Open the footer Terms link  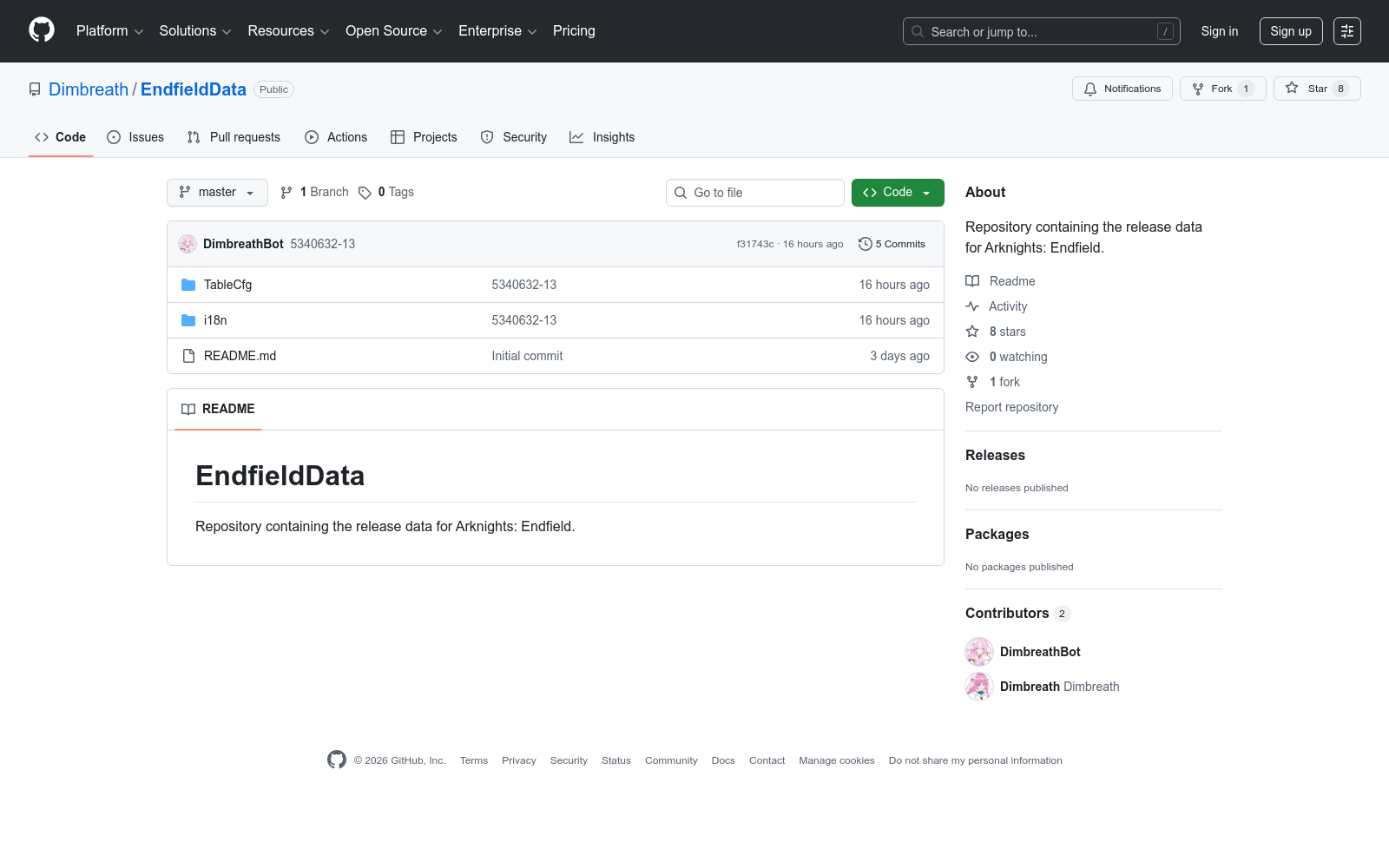[474, 760]
